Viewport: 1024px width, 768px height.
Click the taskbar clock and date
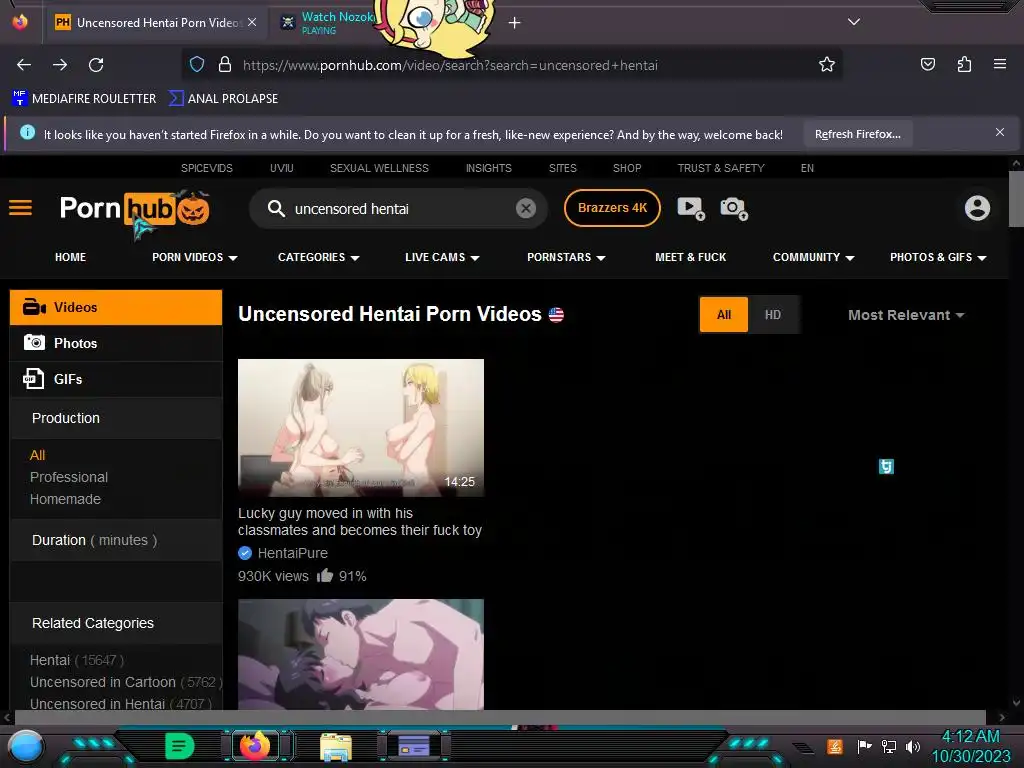pyautogui.click(x=971, y=746)
